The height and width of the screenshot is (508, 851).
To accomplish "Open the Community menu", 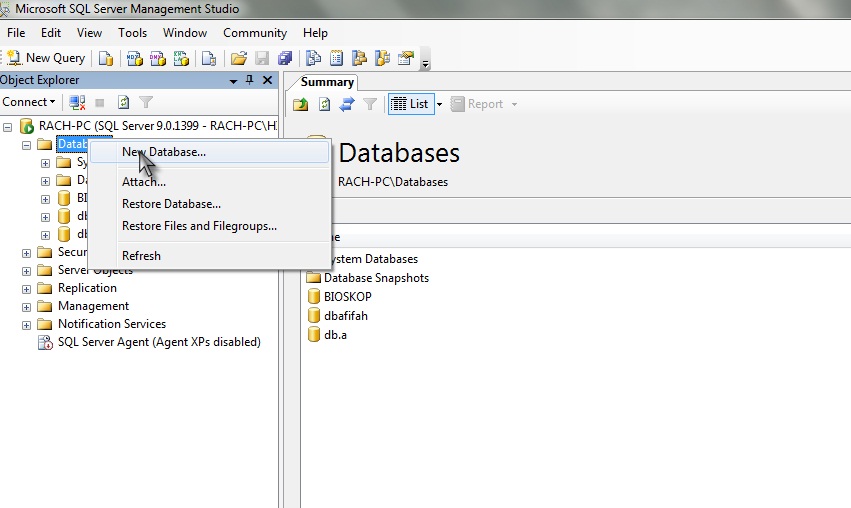I will 255,33.
